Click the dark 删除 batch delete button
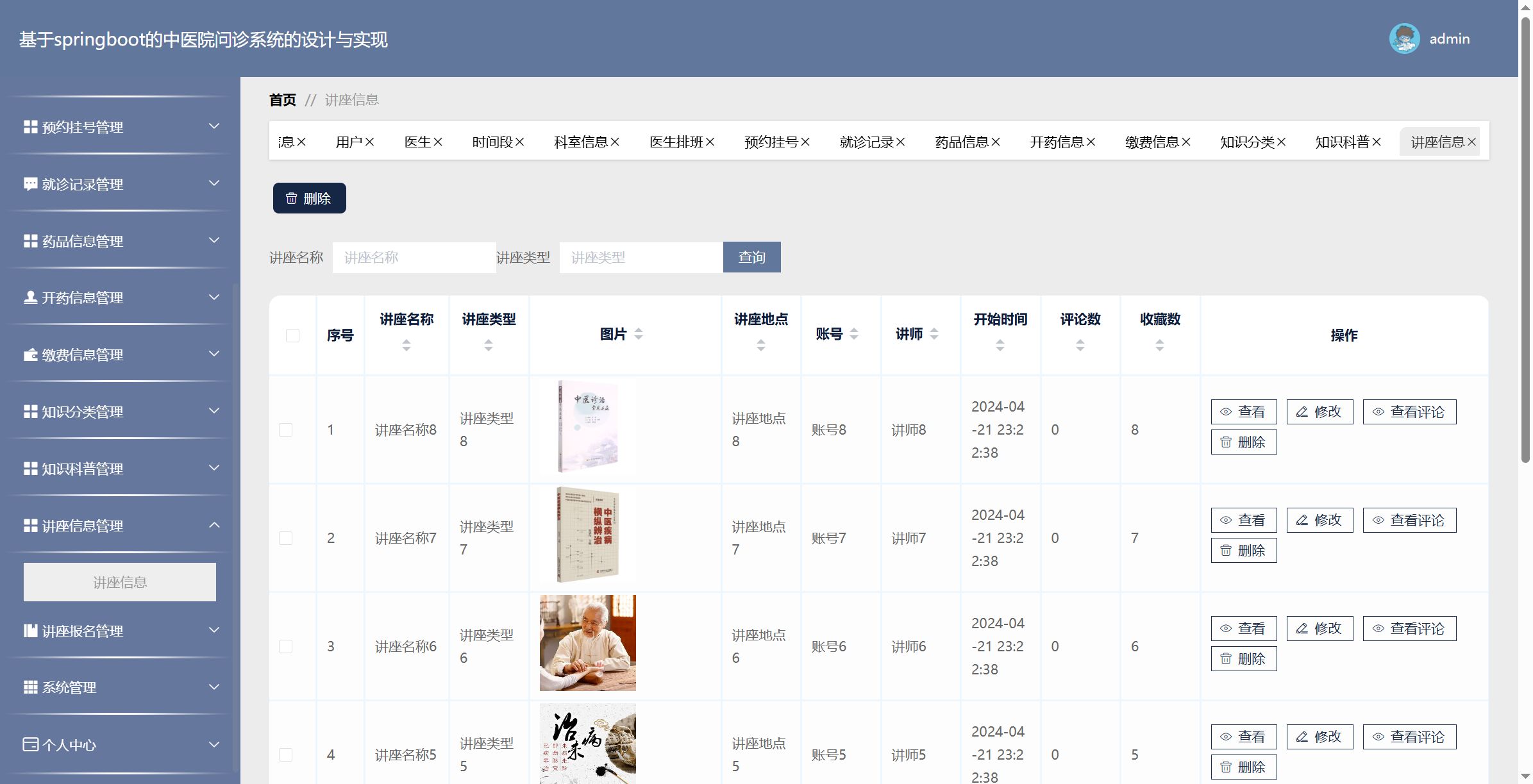1533x784 pixels. tap(310, 198)
